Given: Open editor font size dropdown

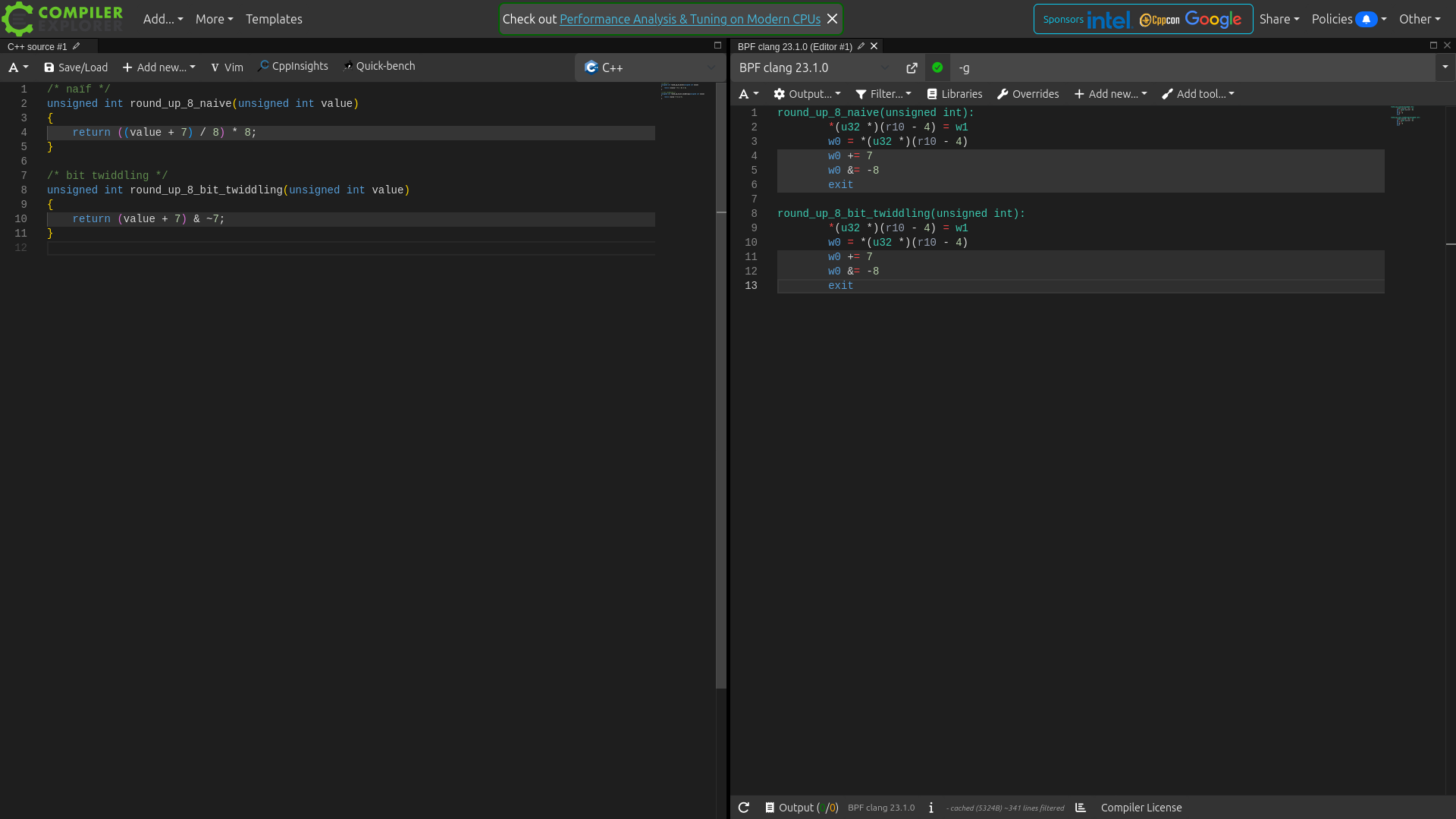Looking at the screenshot, I should tap(18, 67).
